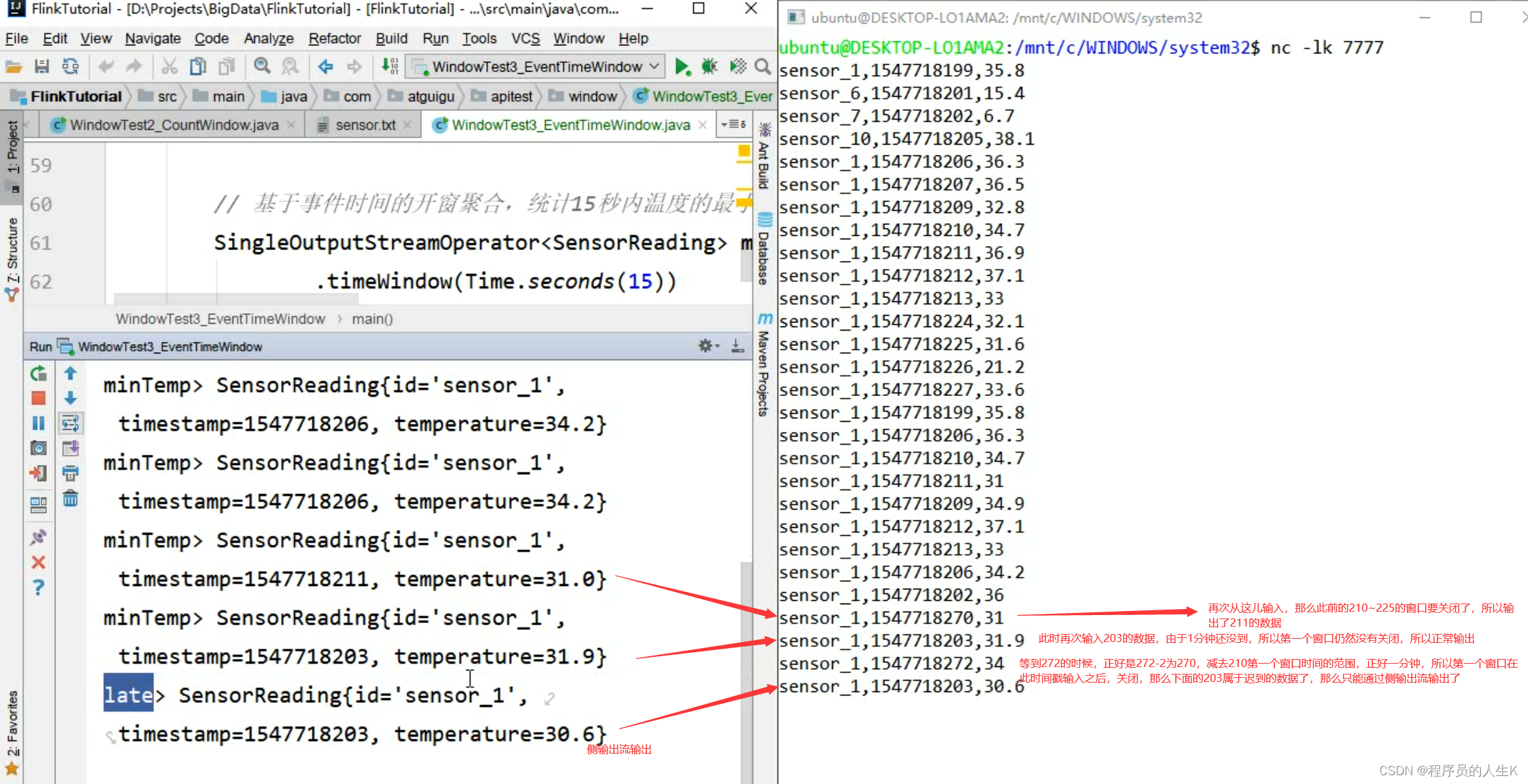Click the green Run button in toolbar
The image size is (1528, 784).
(682, 66)
